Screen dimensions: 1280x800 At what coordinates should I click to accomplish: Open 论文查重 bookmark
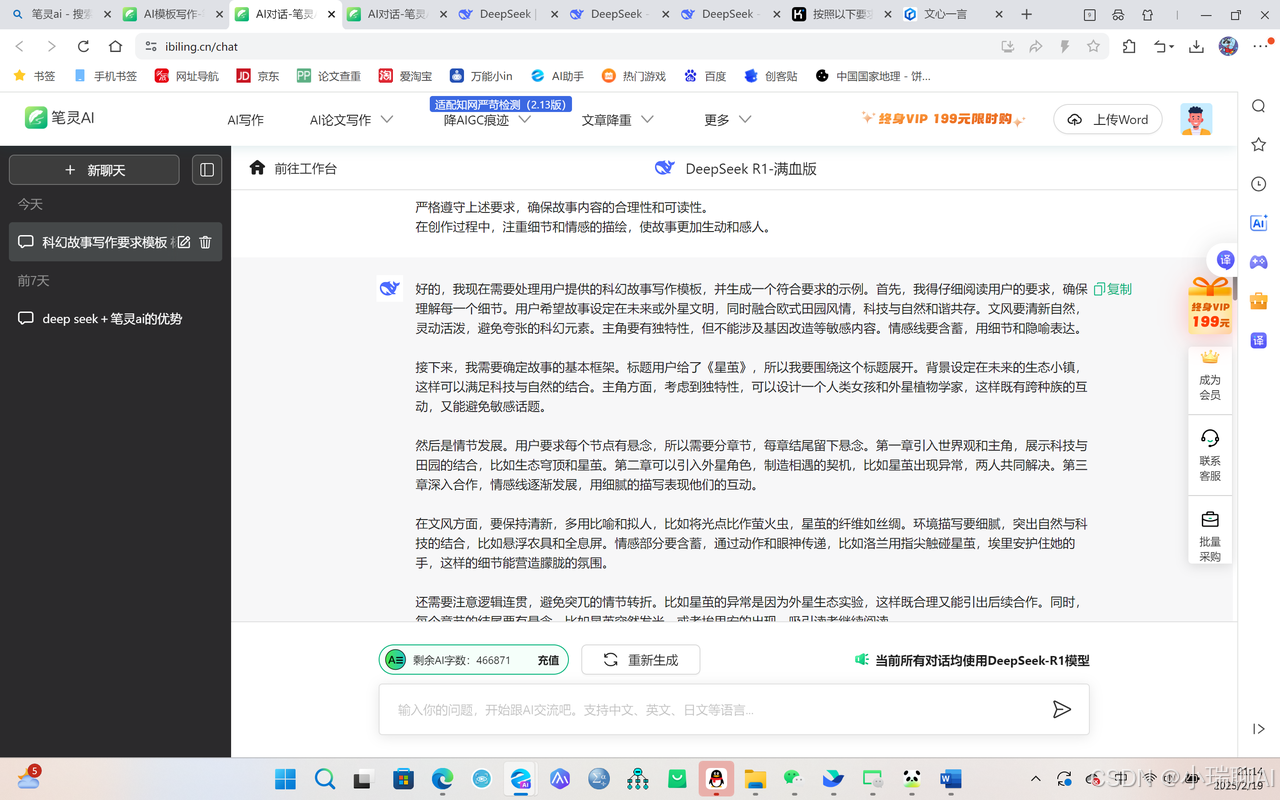tap(329, 76)
